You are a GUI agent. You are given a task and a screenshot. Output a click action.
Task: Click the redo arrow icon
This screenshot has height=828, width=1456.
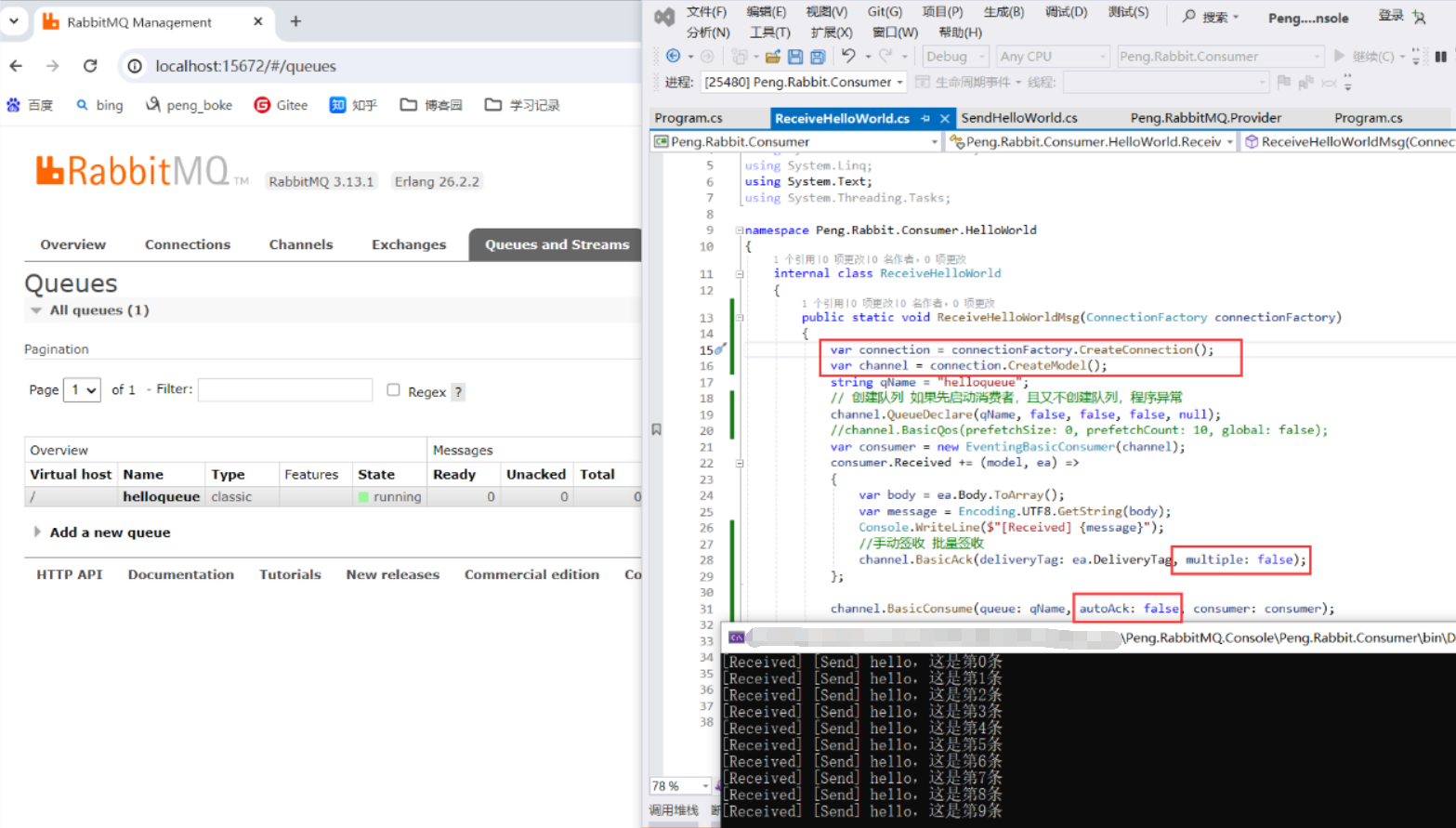pos(885,56)
